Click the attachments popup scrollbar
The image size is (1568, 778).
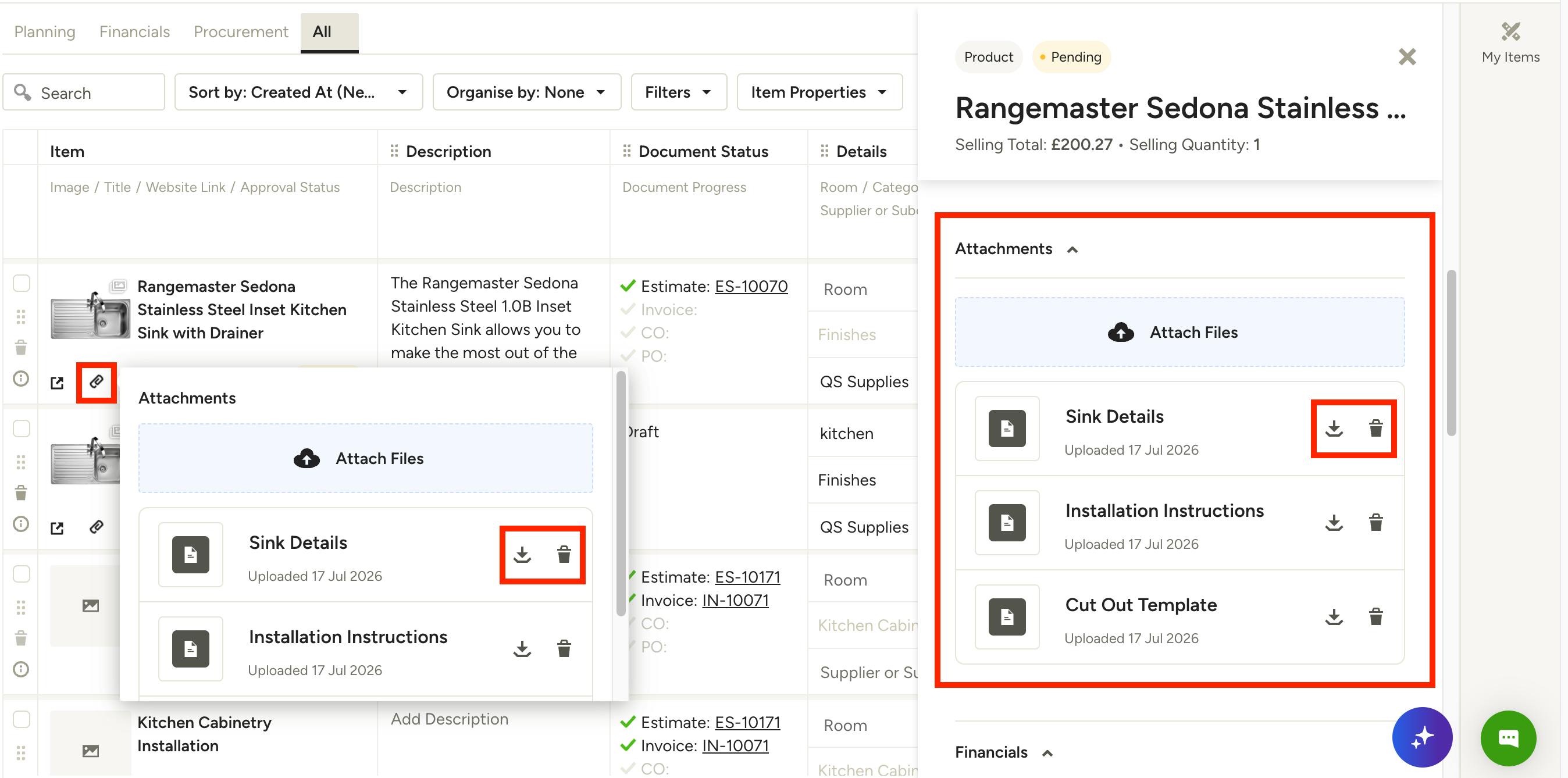coord(621,493)
